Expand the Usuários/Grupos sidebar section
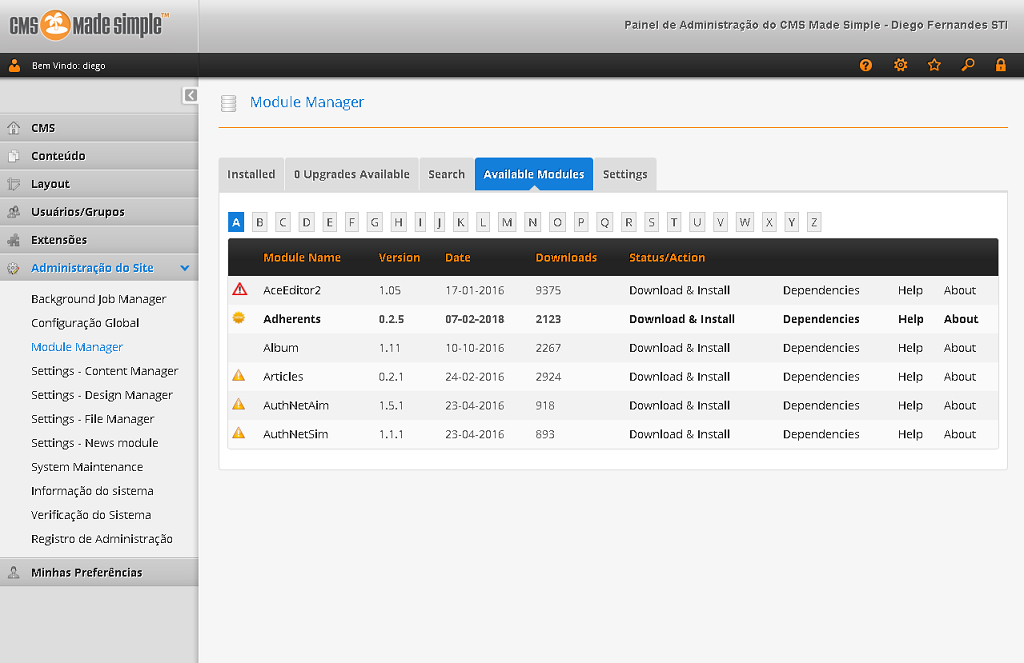 [x=78, y=212]
